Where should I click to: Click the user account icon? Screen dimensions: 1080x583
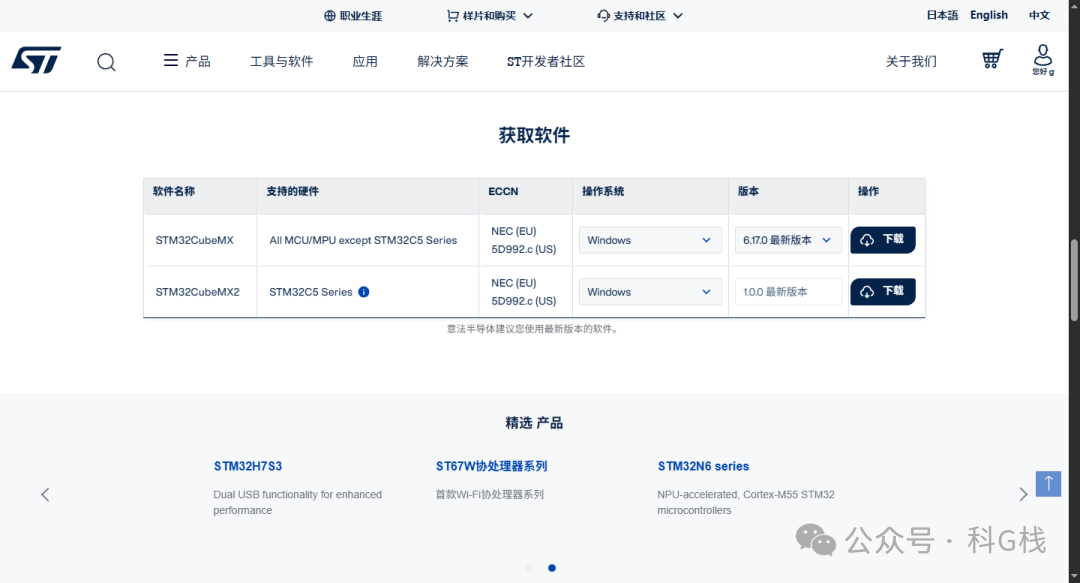pyautogui.click(x=1043, y=55)
